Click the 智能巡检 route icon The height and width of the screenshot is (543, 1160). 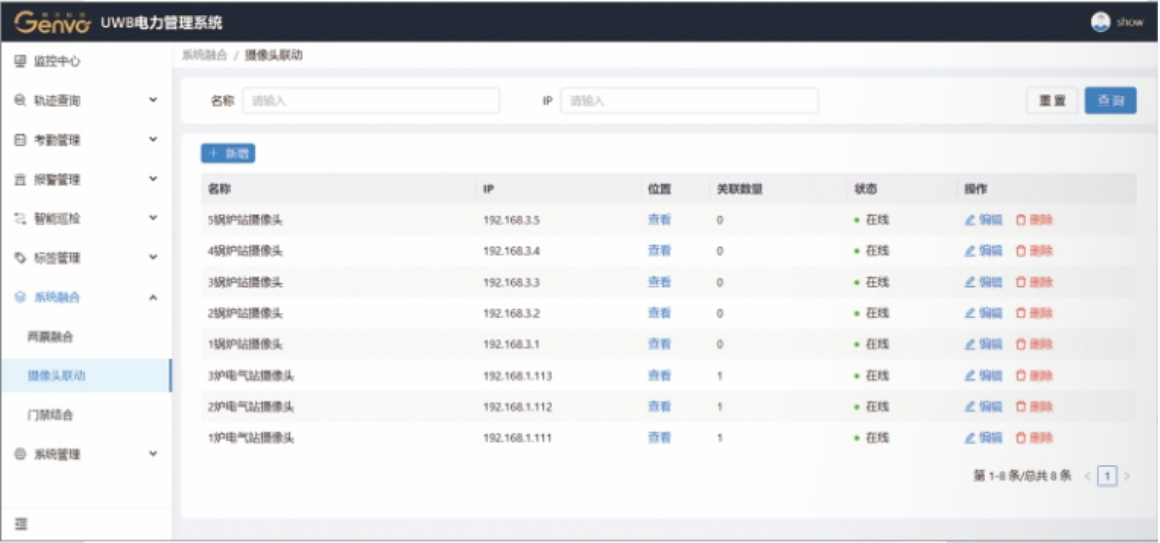click(21, 218)
